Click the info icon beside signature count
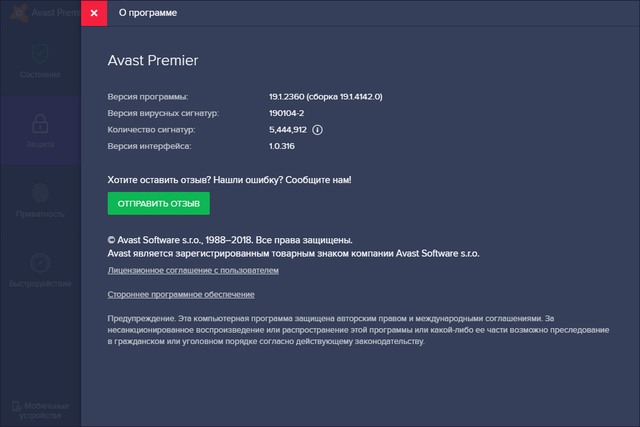This screenshot has width=640, height=427. (x=318, y=130)
